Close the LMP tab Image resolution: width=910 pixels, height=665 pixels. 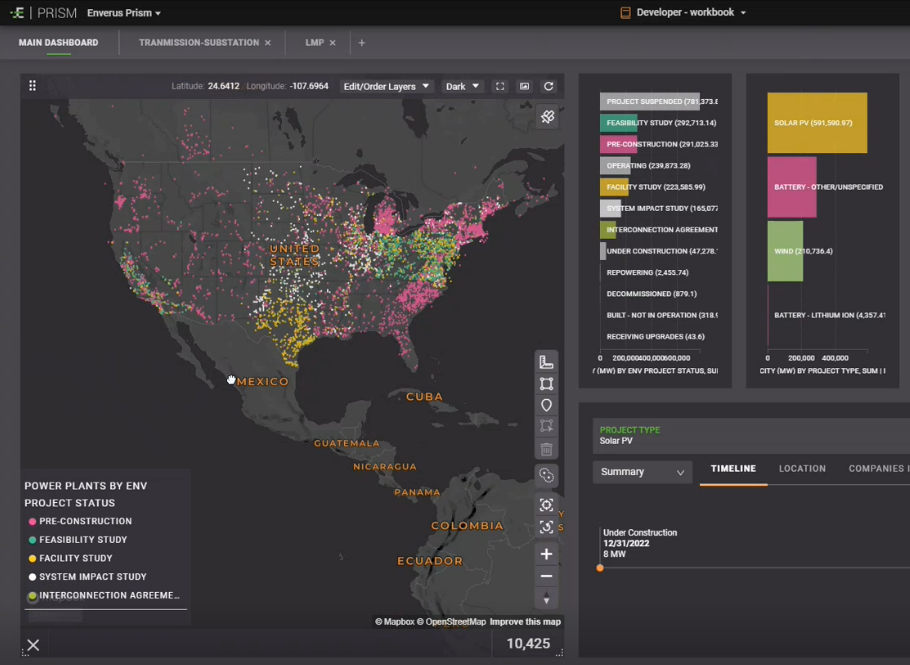pos(332,43)
